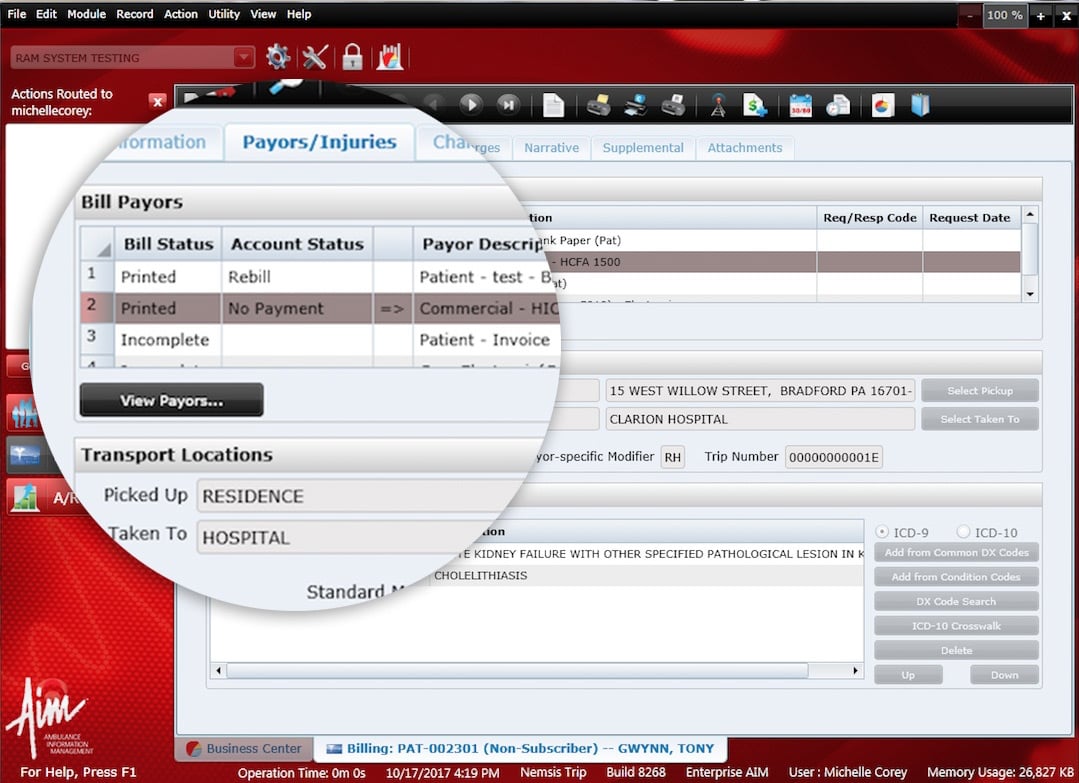This screenshot has width=1079, height=783.
Task: Click the antenna transmit icon
Action: 718,104
